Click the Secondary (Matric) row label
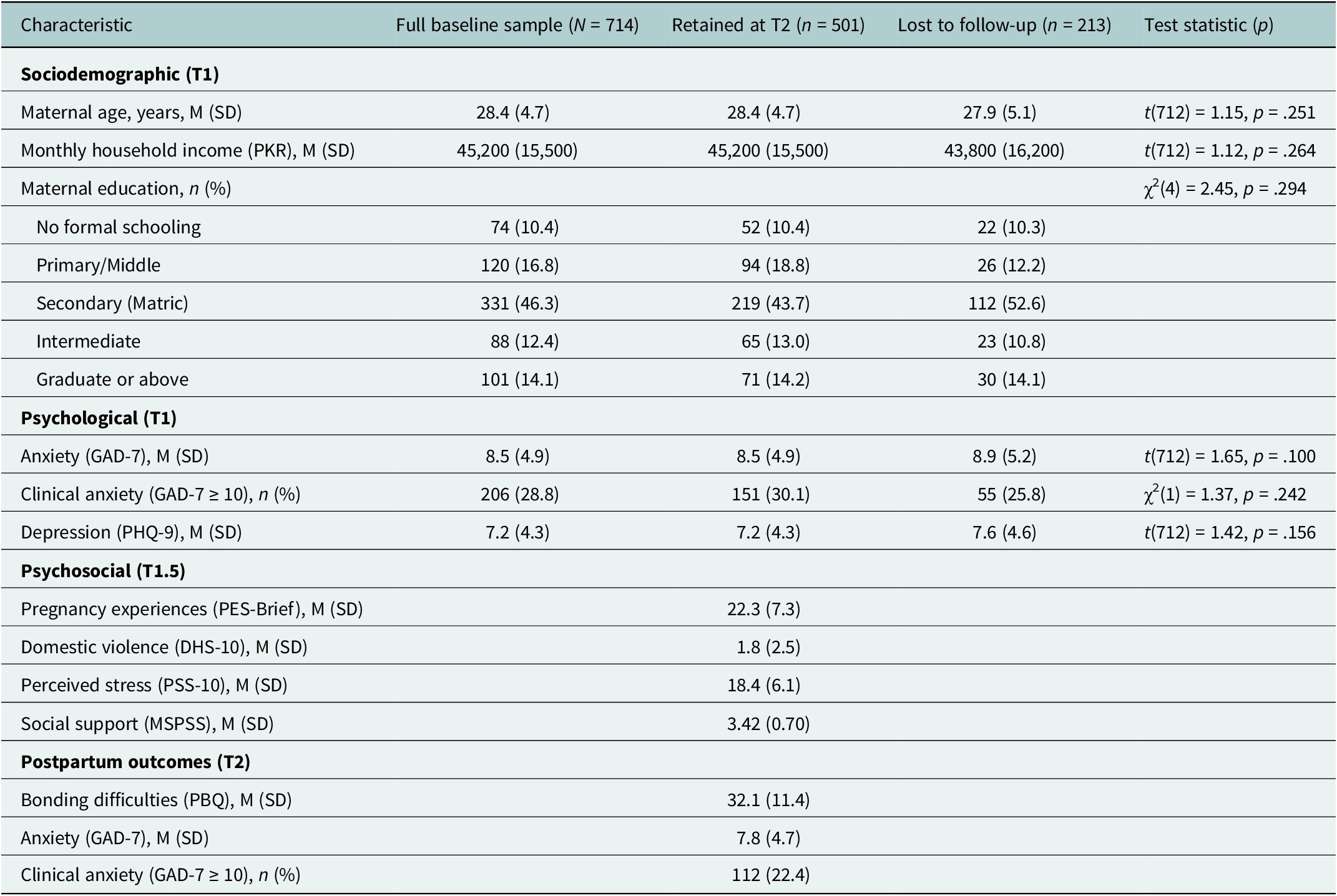 tap(112, 303)
